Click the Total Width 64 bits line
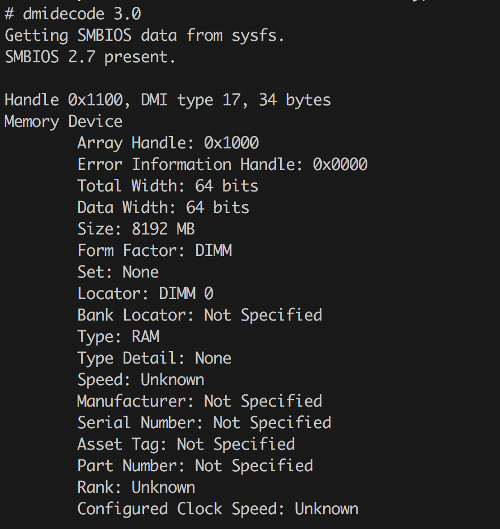 click(168, 186)
